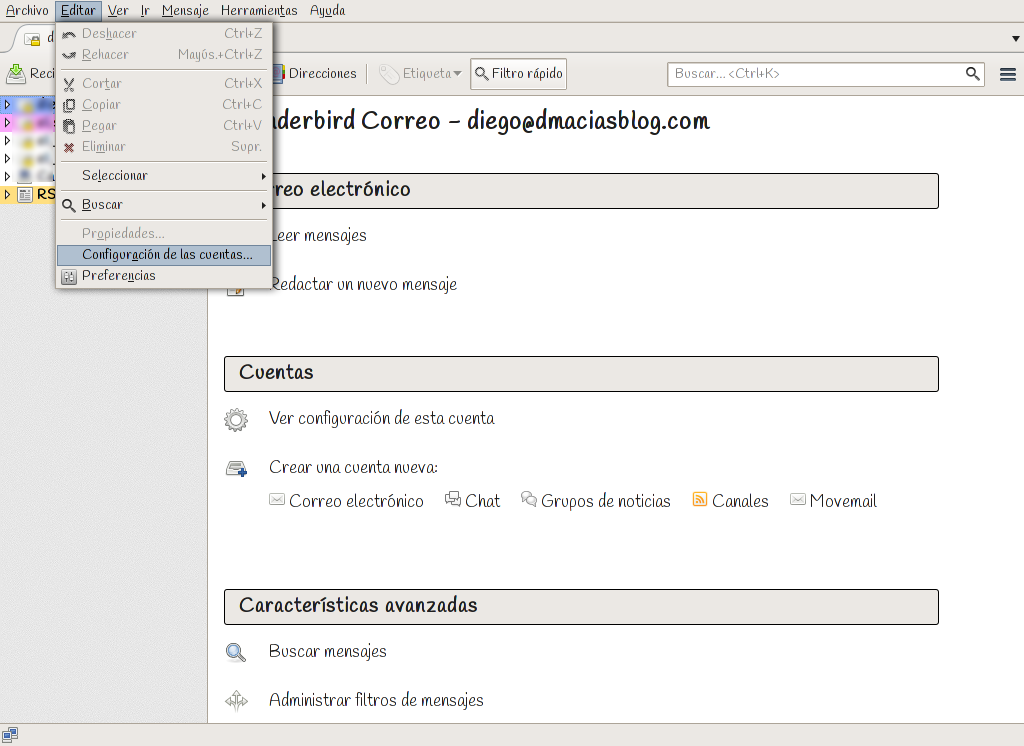Create new Correo electrónico account
1024x746 pixels.
(356, 501)
